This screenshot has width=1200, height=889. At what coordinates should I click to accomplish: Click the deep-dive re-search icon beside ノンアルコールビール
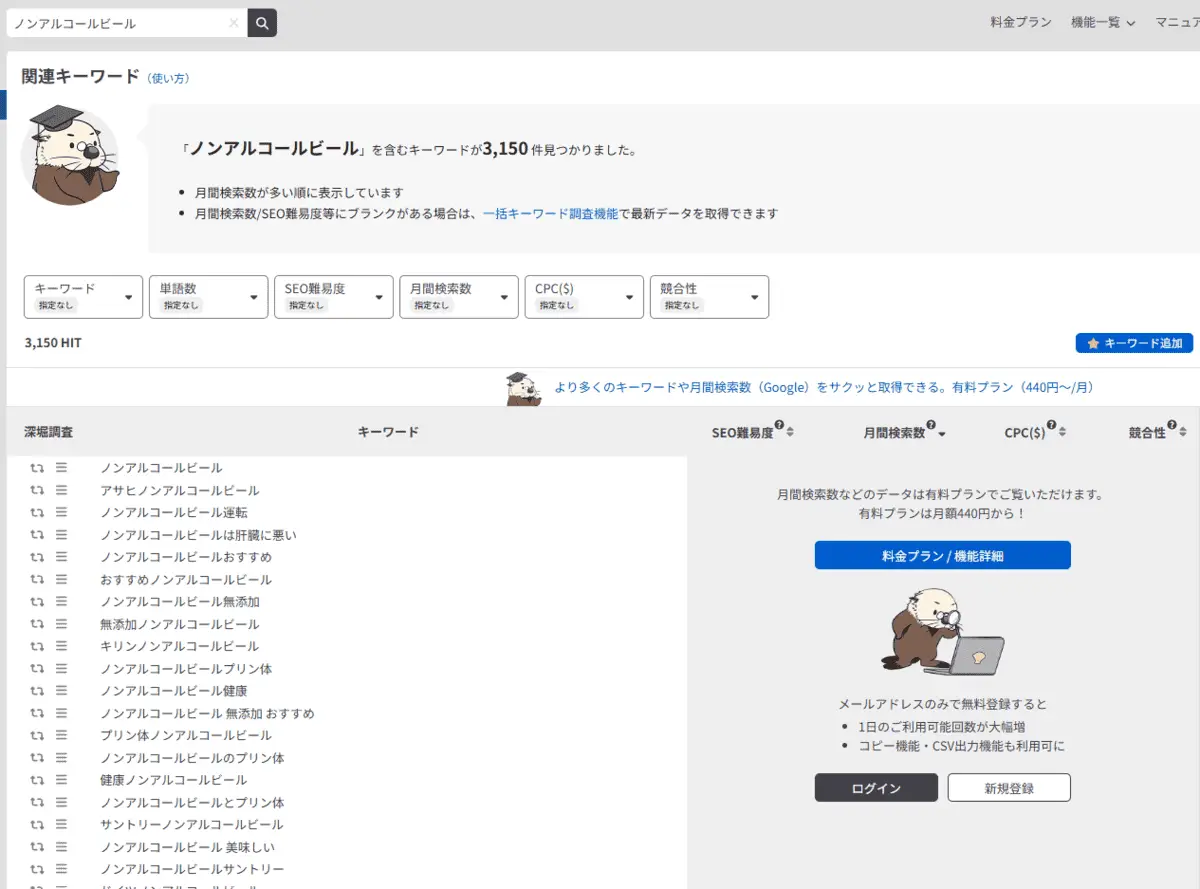pos(36,468)
